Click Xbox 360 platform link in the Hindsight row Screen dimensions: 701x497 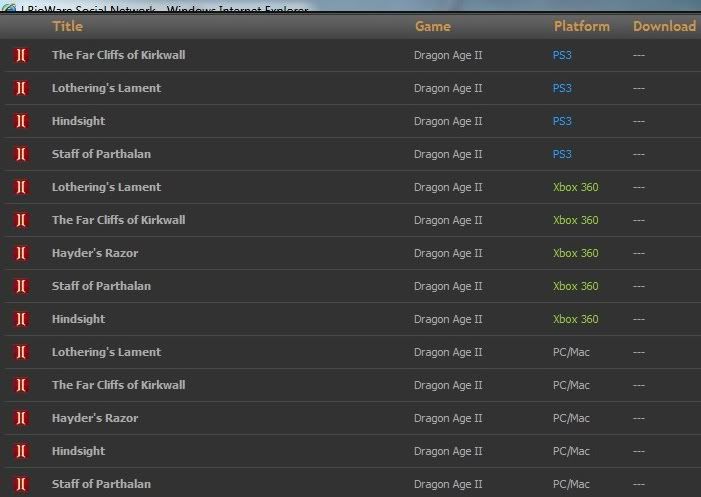[576, 319]
